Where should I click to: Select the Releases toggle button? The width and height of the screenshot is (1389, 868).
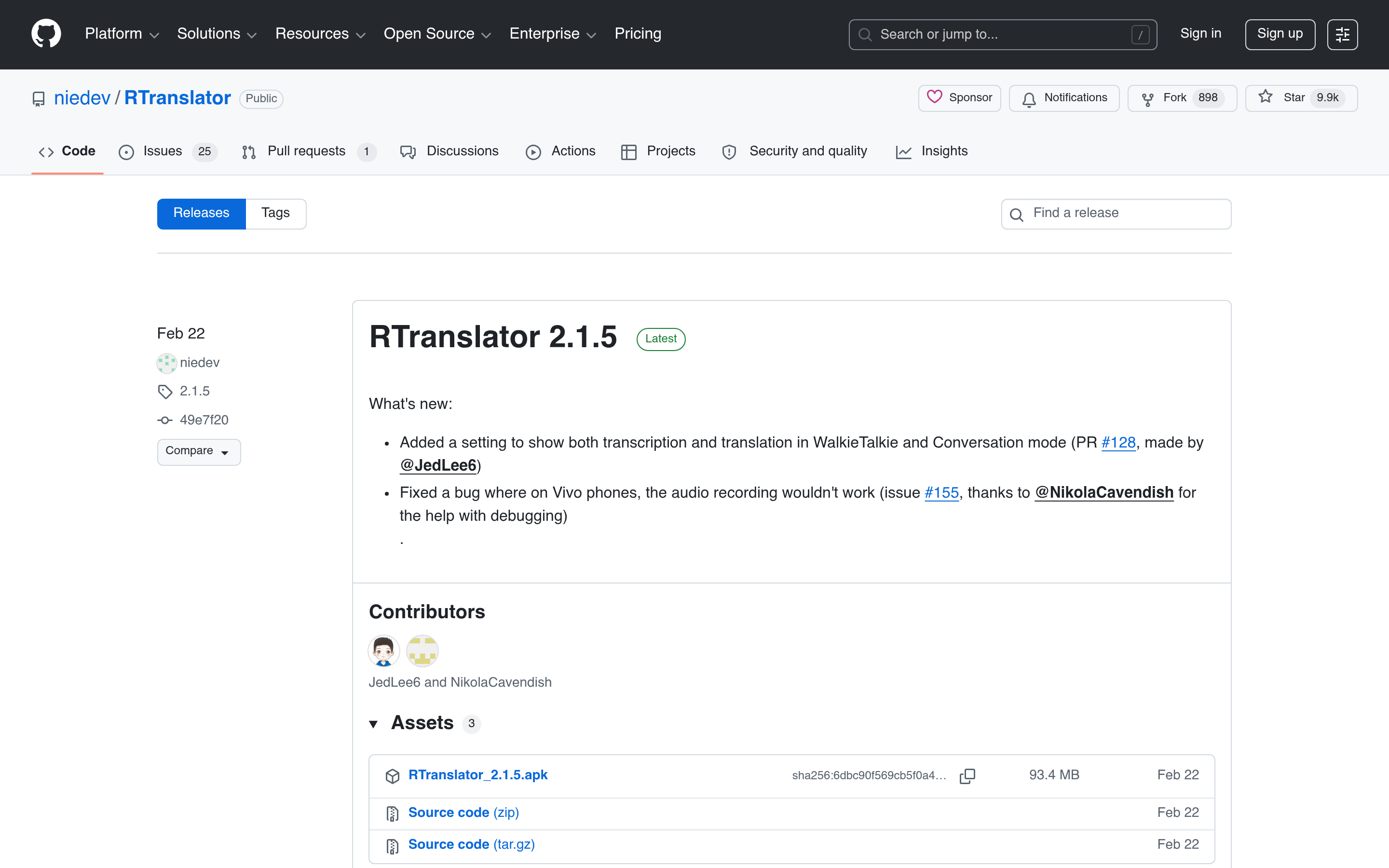point(202,214)
